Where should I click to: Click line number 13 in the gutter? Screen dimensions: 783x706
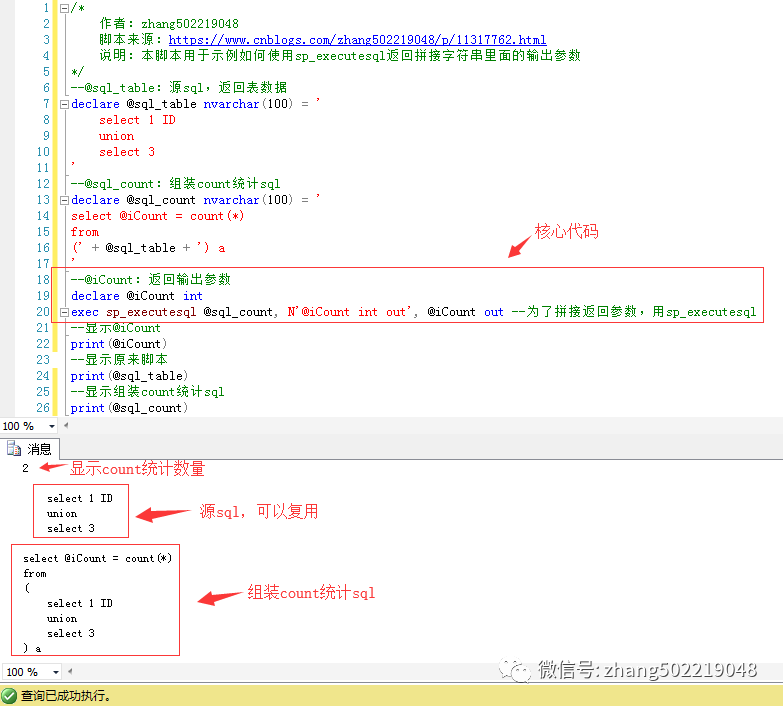(43, 200)
